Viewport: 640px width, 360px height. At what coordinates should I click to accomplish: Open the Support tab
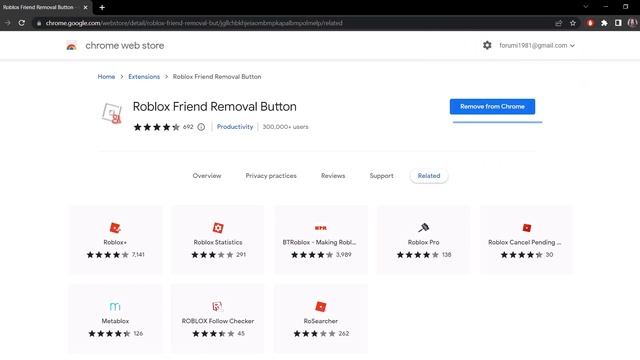[382, 176]
